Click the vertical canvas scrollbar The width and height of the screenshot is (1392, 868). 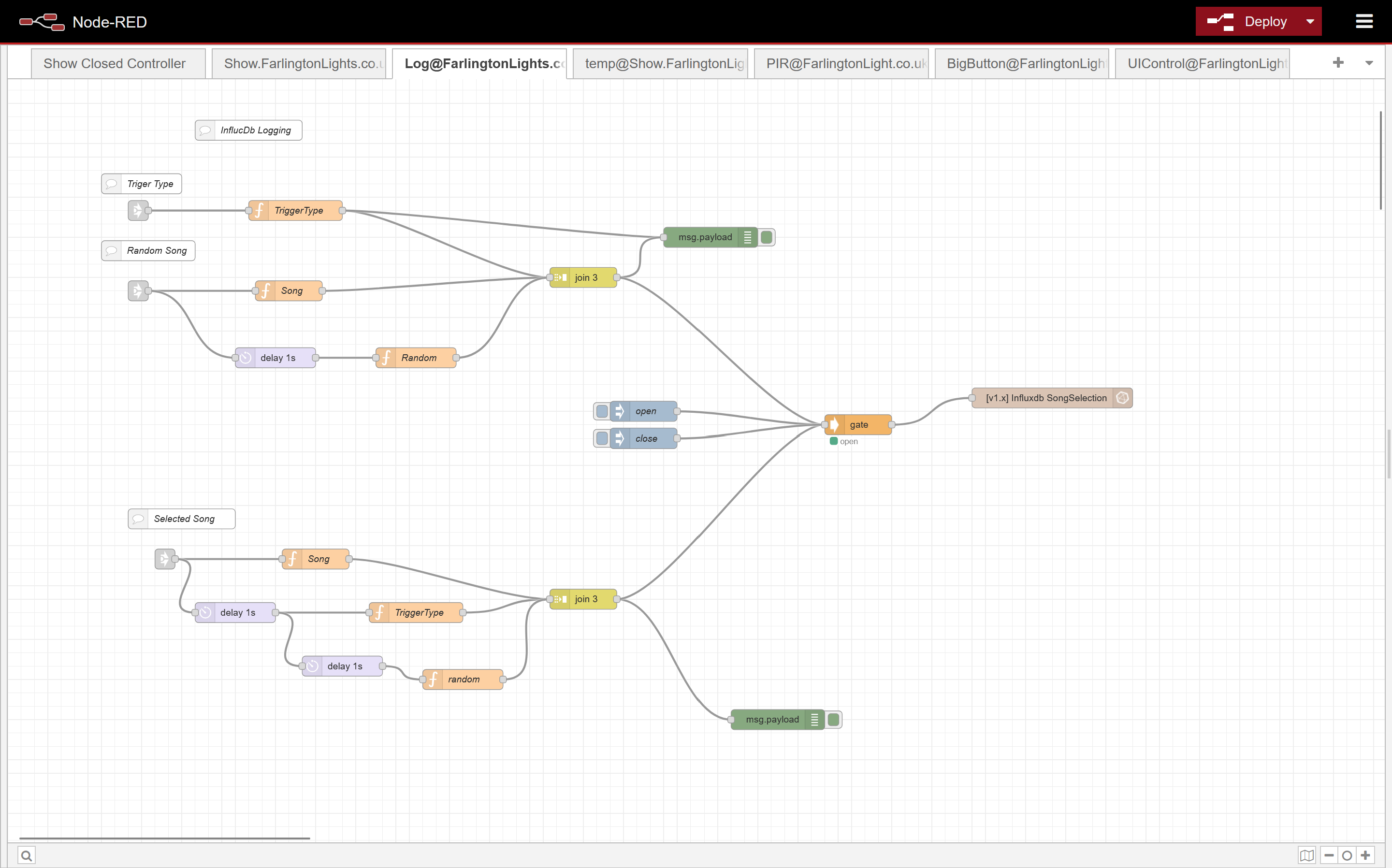point(1380,161)
